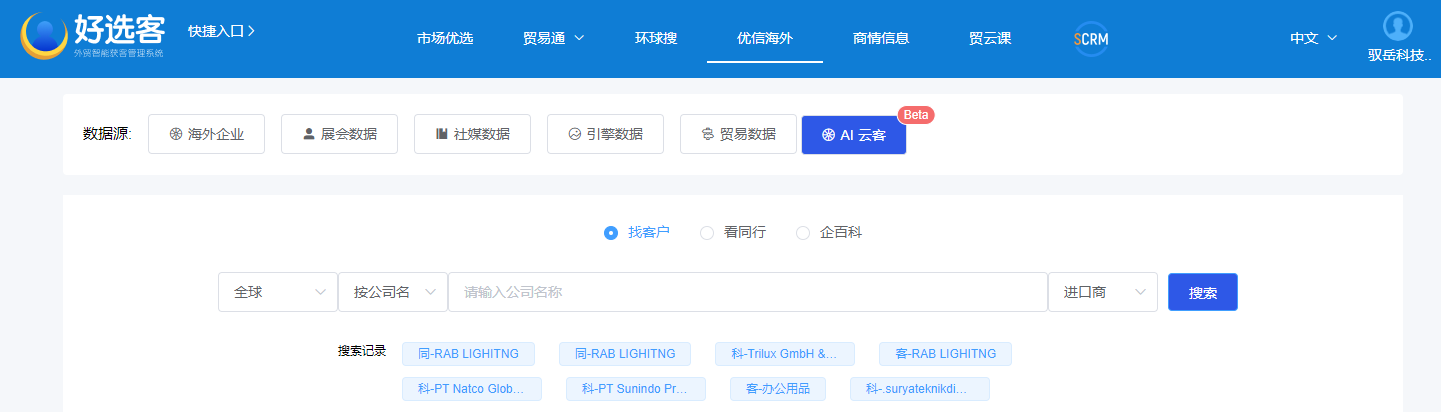Screen dimensions: 1441x412
Task: Click the 搜索记录 label
Action: 362,351
